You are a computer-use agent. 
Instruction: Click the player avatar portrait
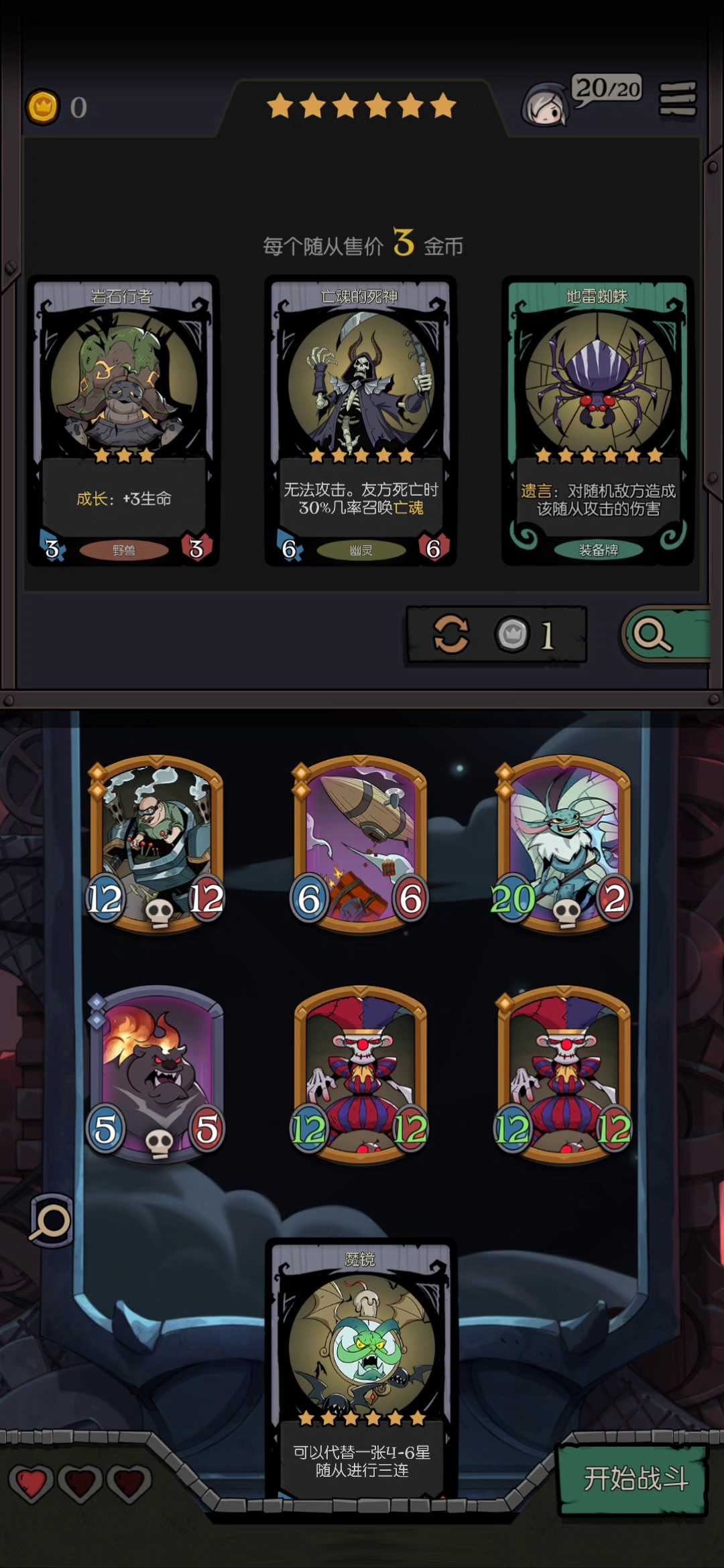pos(544,105)
